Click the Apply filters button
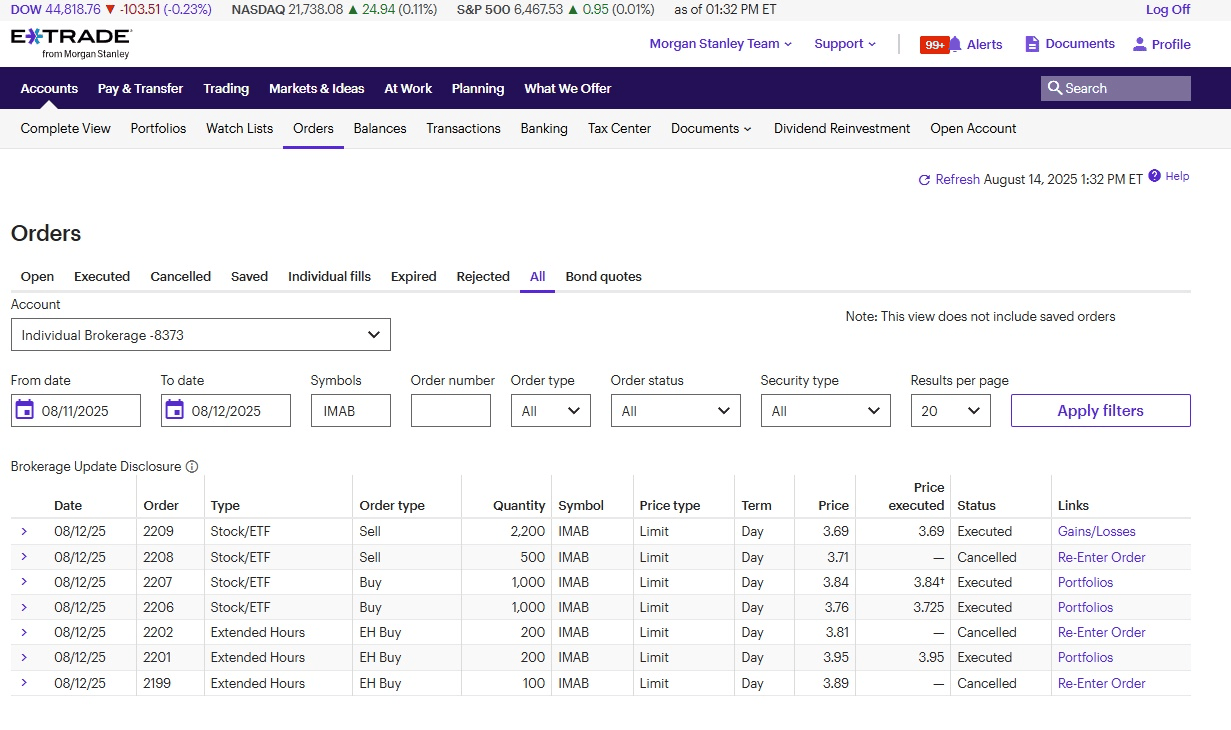Image resolution: width=1231 pixels, height=730 pixels. (x=1100, y=411)
